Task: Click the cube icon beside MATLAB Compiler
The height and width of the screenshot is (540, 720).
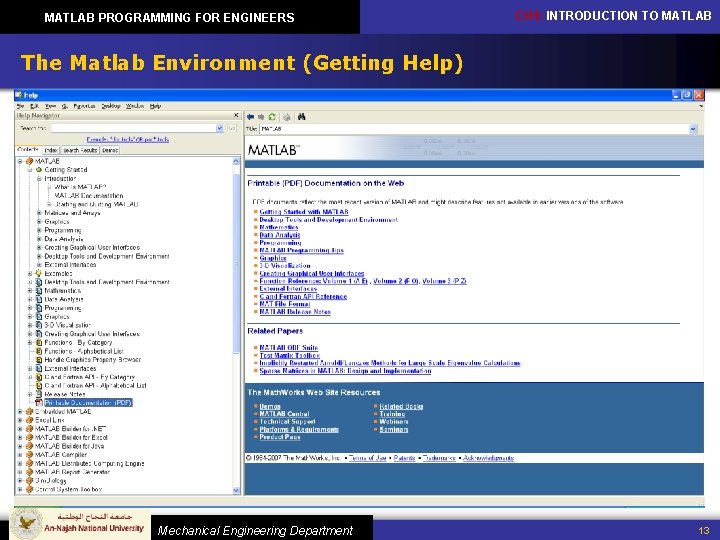Action: [30, 455]
